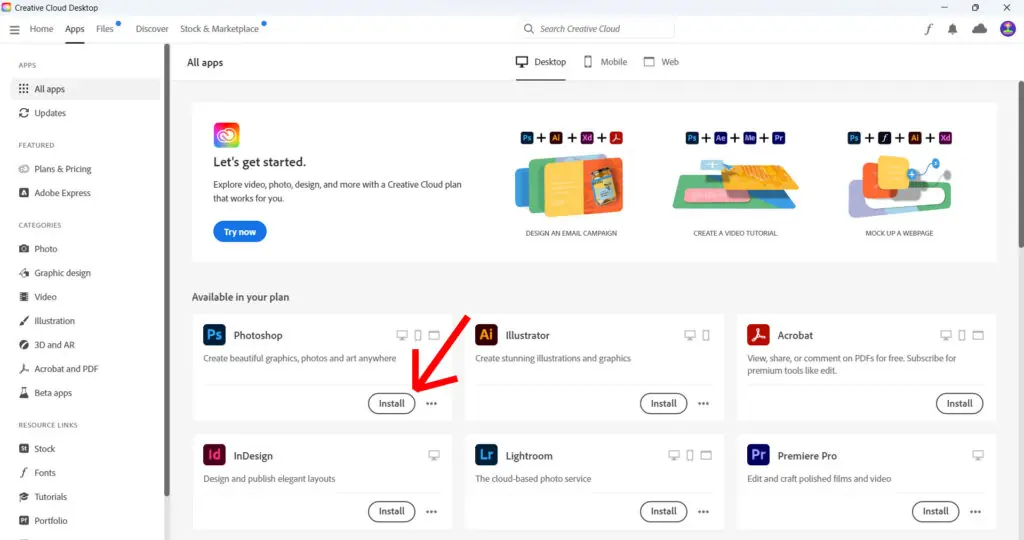Screen dimensions: 1024x540
Task: Expand more options menu for InDesign
Action: point(432,511)
